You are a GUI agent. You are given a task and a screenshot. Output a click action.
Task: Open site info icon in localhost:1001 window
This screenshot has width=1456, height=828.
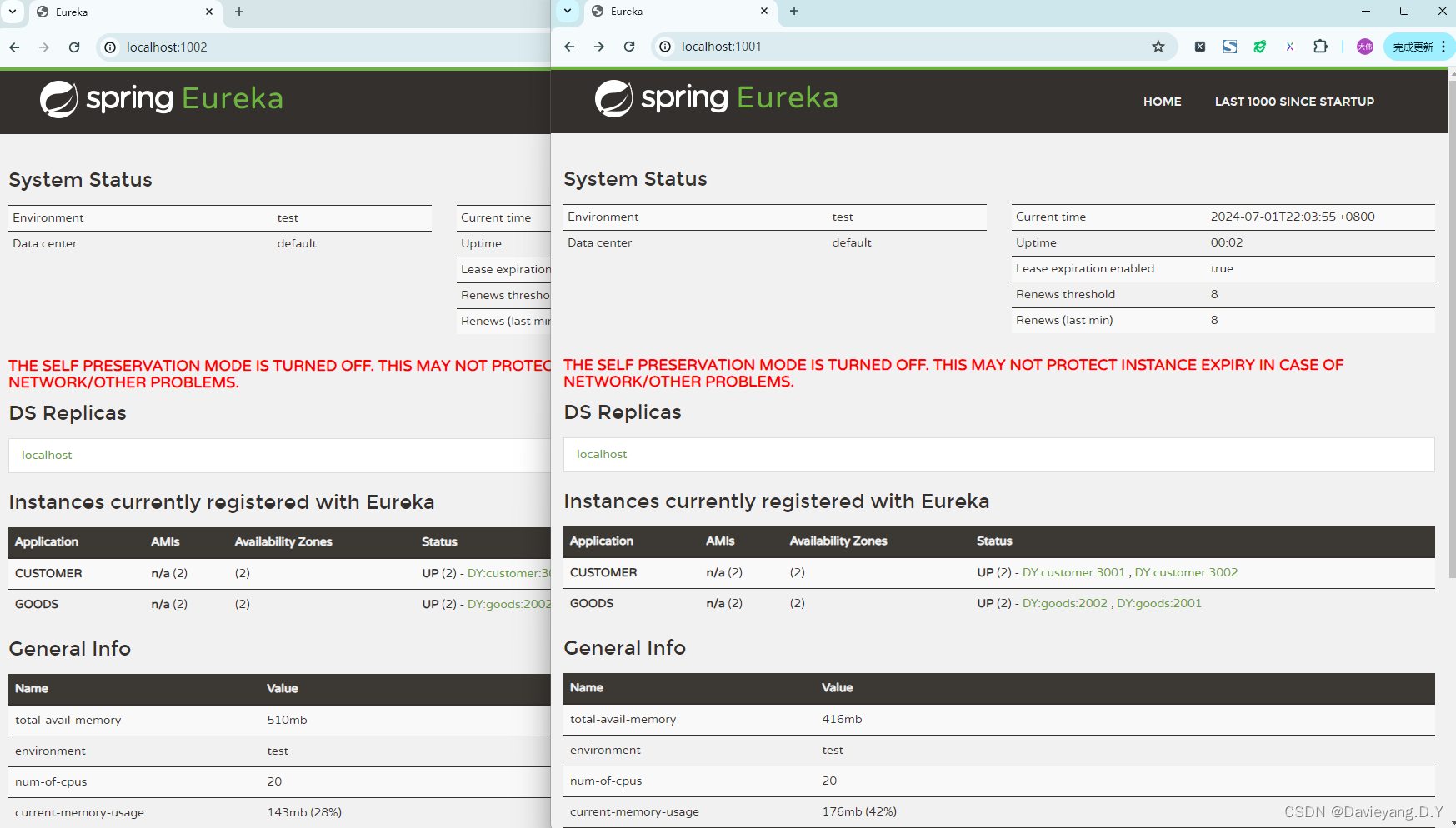[665, 47]
